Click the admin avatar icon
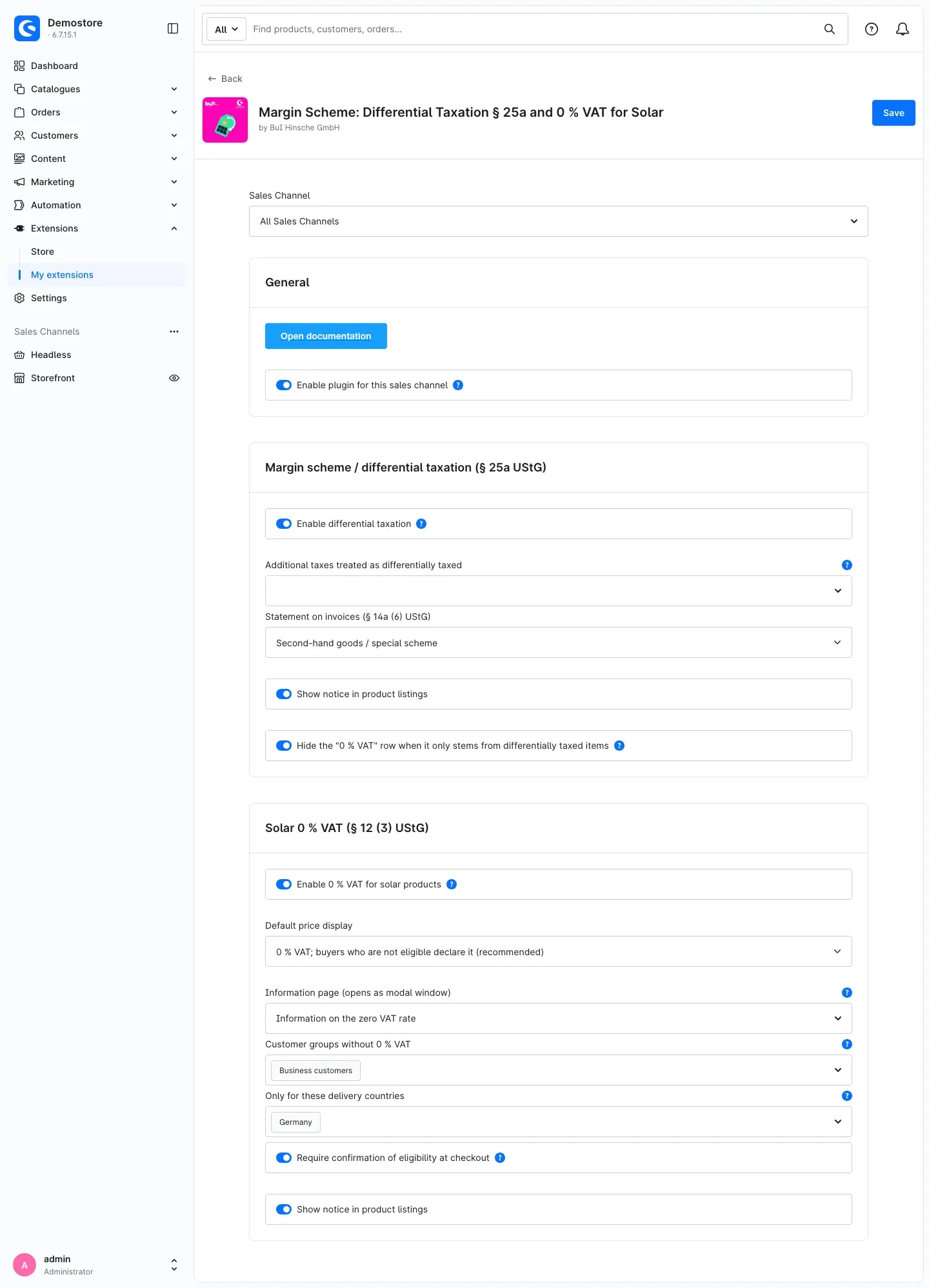The image size is (929, 1288). pos(25,1265)
